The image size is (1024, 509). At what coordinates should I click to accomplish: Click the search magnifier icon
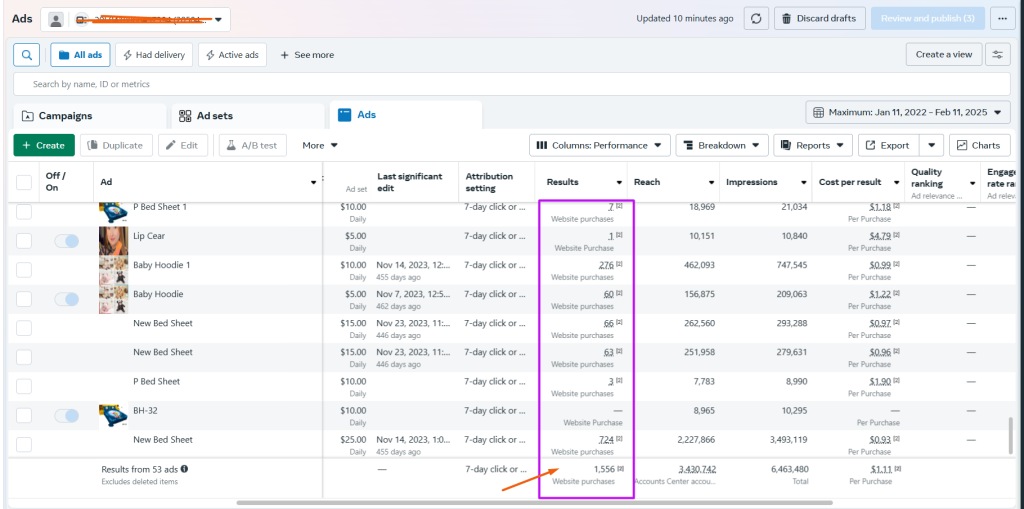coord(27,55)
